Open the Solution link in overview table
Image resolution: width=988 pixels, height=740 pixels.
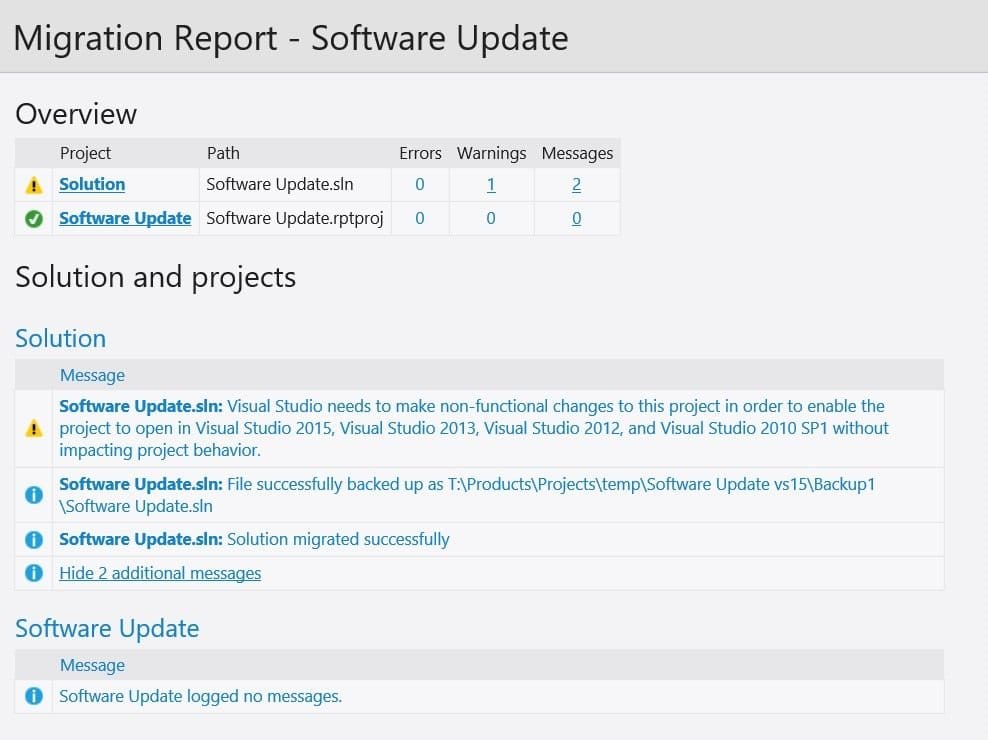coord(92,184)
